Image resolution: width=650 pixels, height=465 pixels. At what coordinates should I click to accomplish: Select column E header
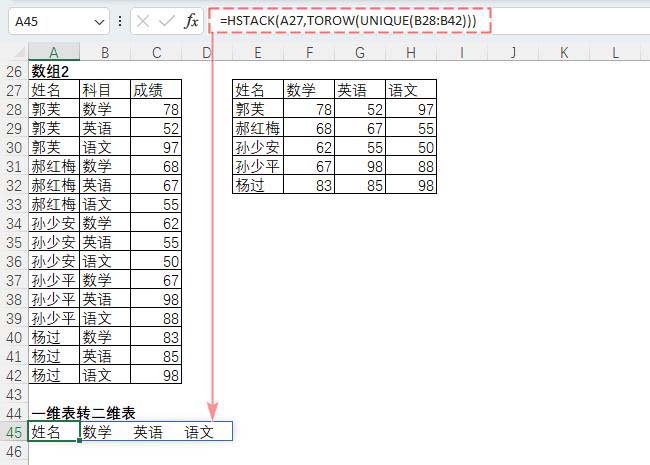[258, 51]
